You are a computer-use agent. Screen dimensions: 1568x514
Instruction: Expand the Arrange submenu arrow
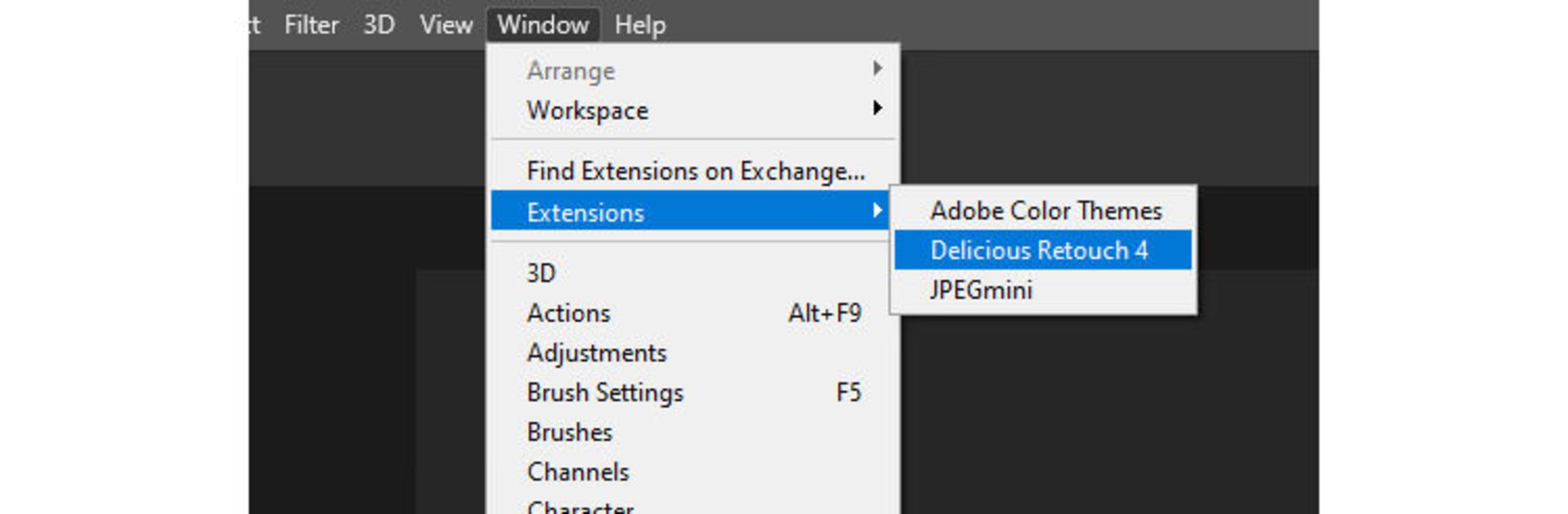click(x=877, y=69)
